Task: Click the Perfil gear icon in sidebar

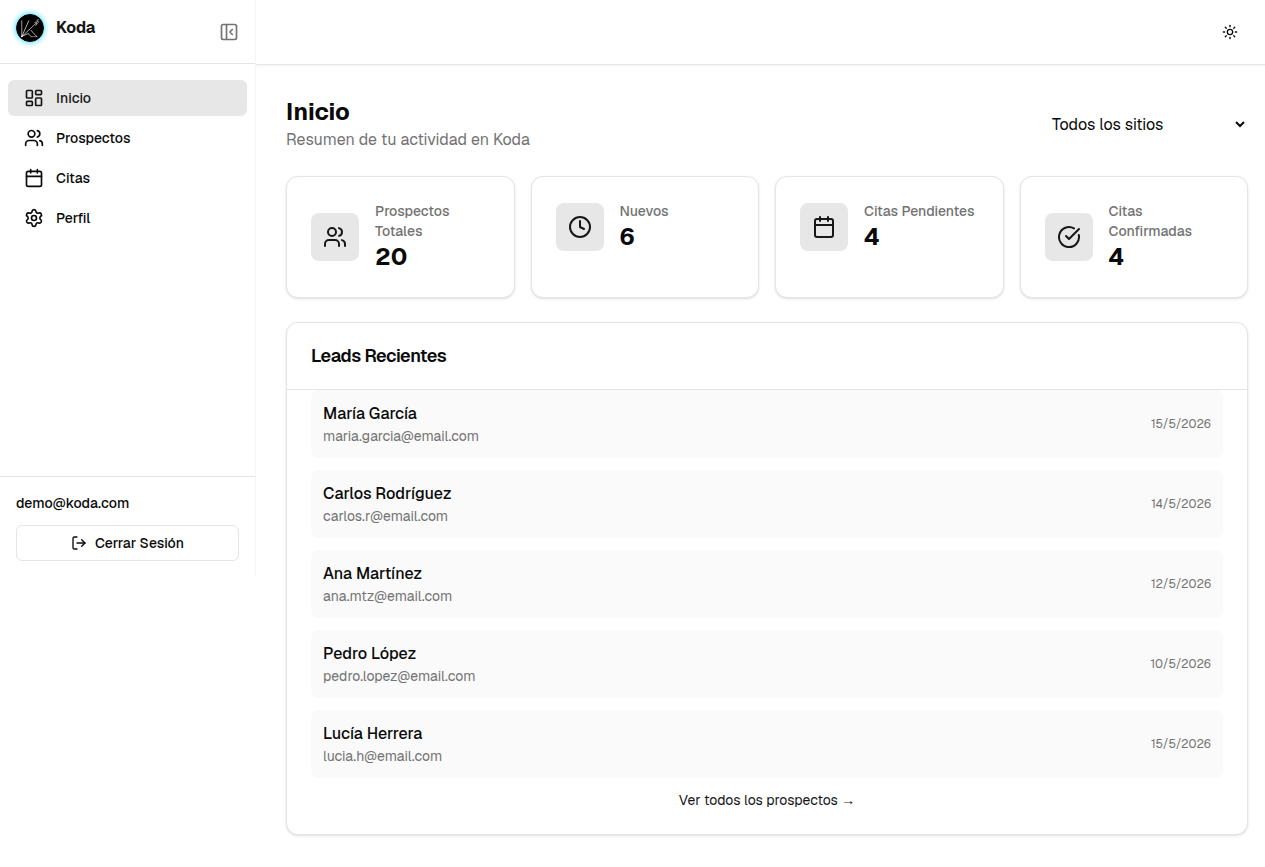Action: click(x=34, y=218)
